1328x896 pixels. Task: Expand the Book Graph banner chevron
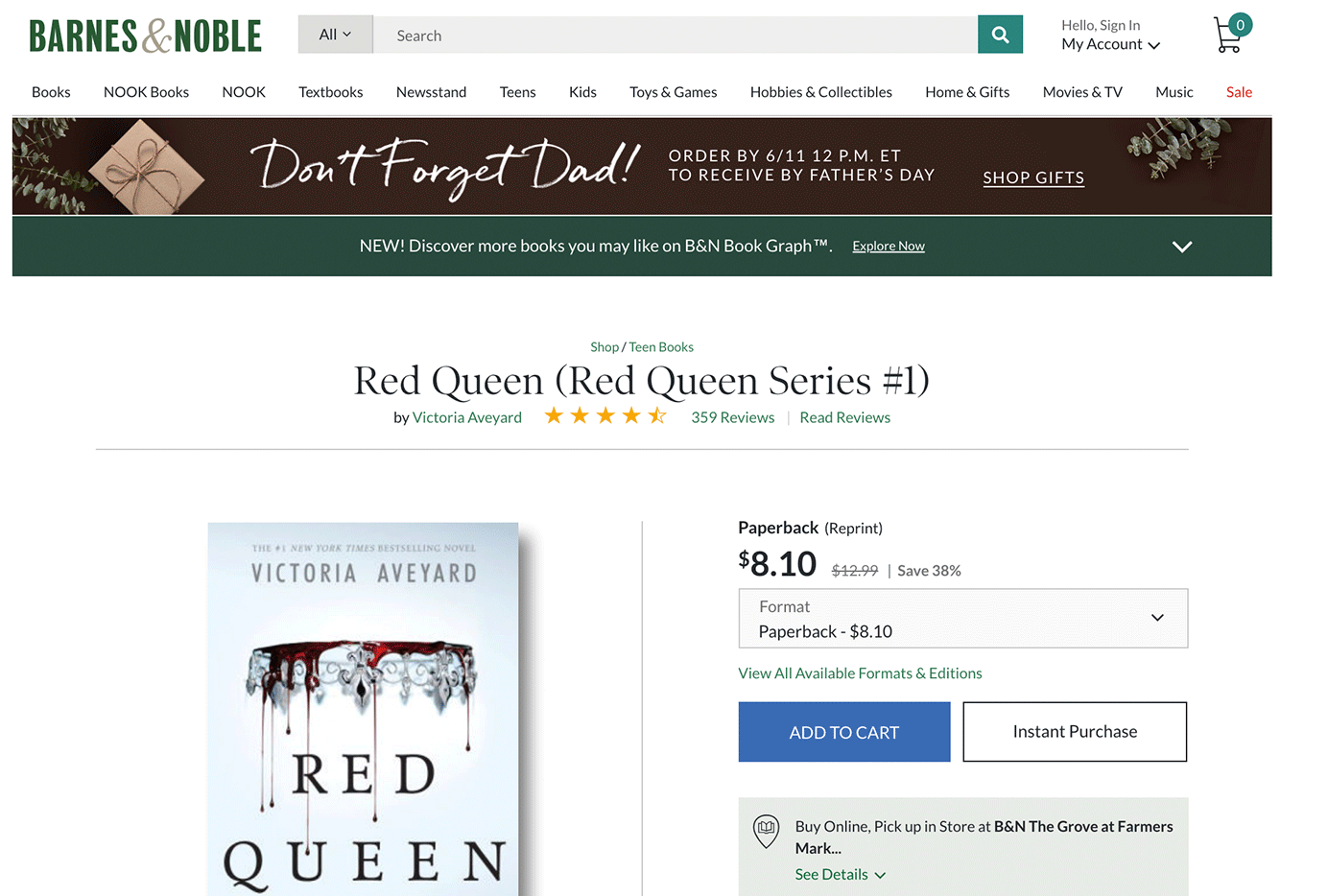1181,247
